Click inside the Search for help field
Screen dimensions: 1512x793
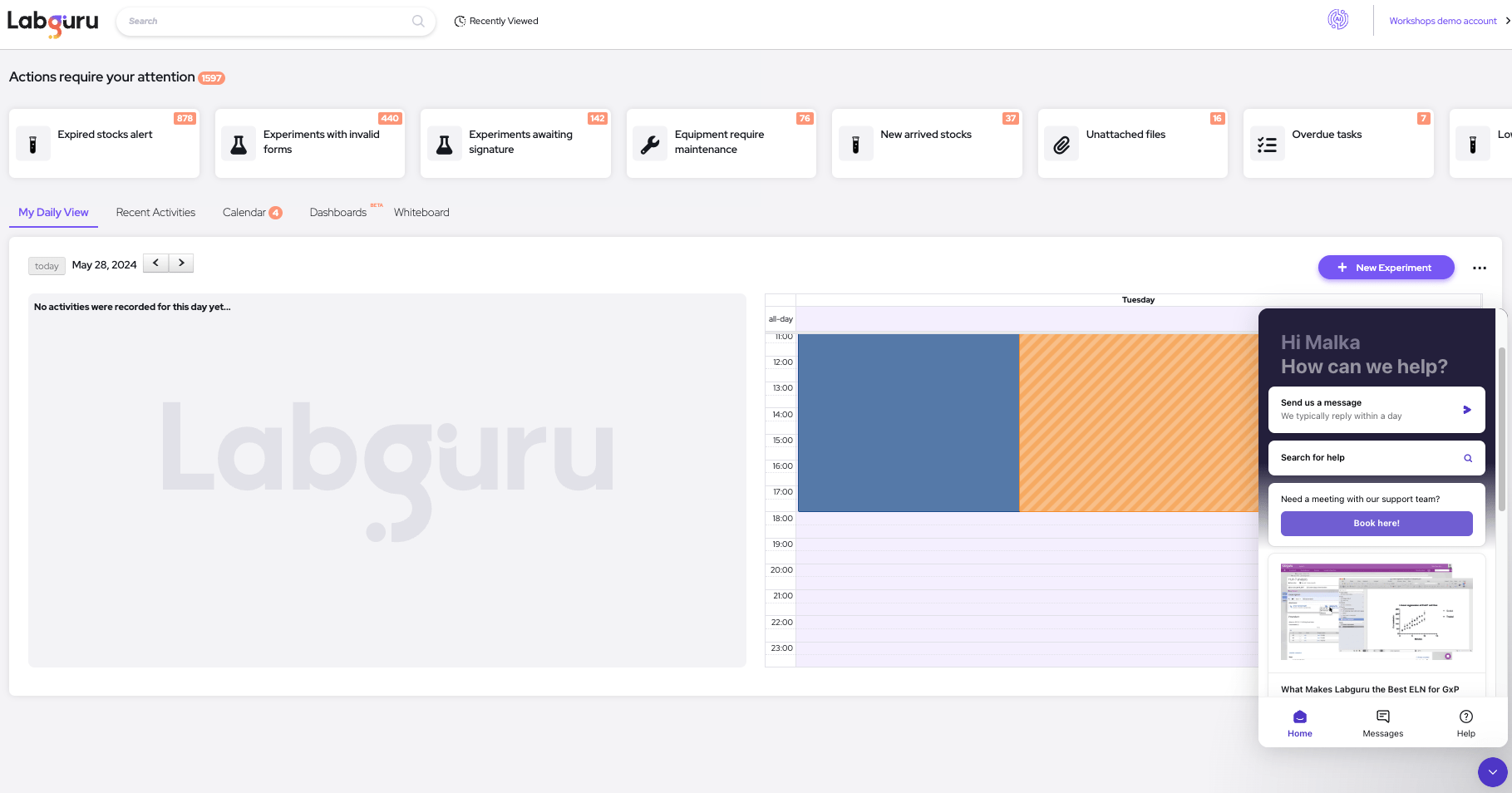point(1363,457)
